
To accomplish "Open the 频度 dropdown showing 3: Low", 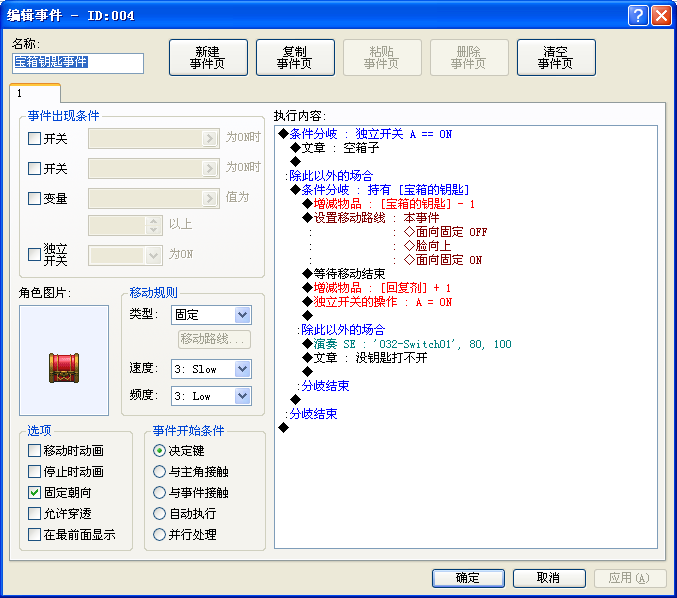I will pos(212,396).
